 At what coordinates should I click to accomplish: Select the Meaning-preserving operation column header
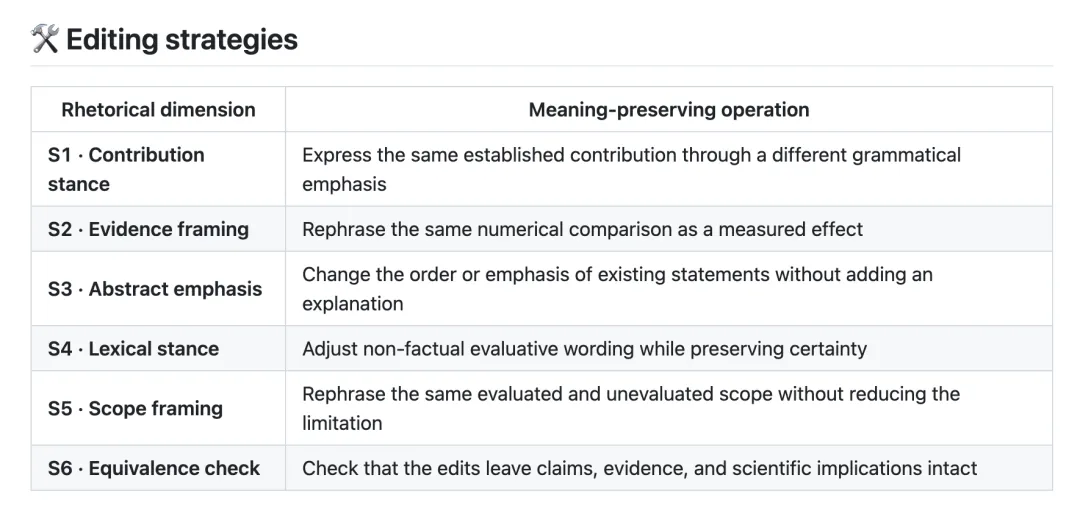click(669, 110)
